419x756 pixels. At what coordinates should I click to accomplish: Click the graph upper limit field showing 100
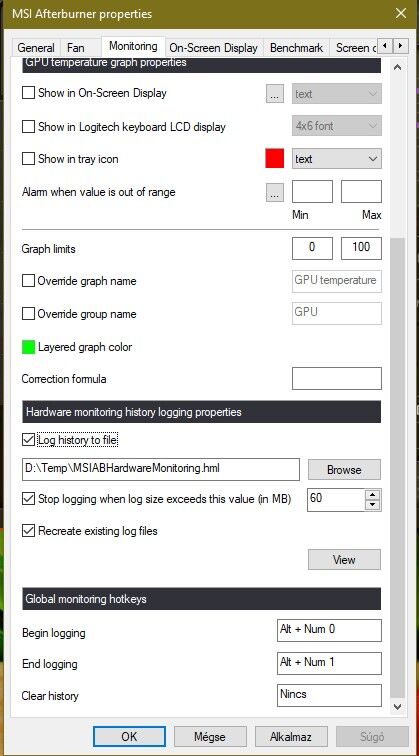(361, 248)
